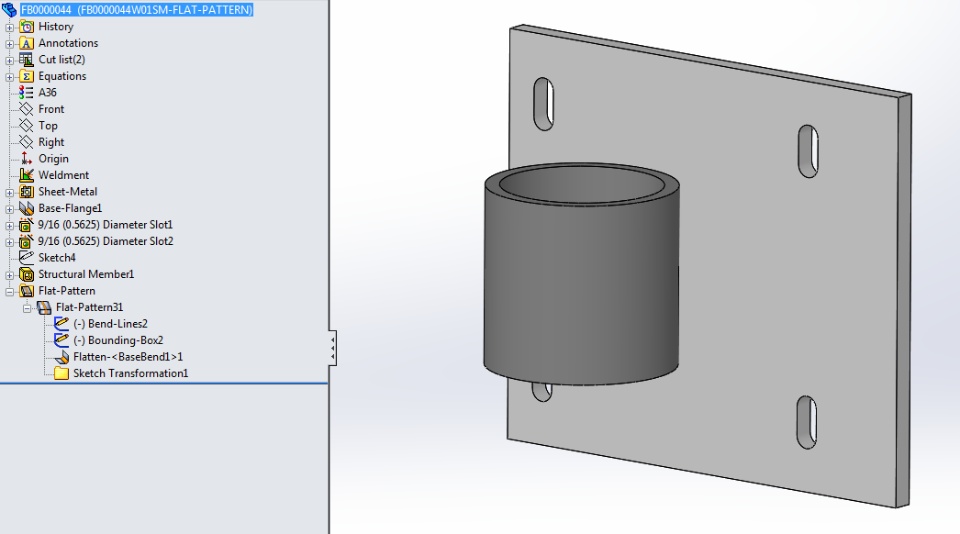Select the Flat-Pattern label
Screen dimensions: 960x534
pyautogui.click(x=67, y=291)
